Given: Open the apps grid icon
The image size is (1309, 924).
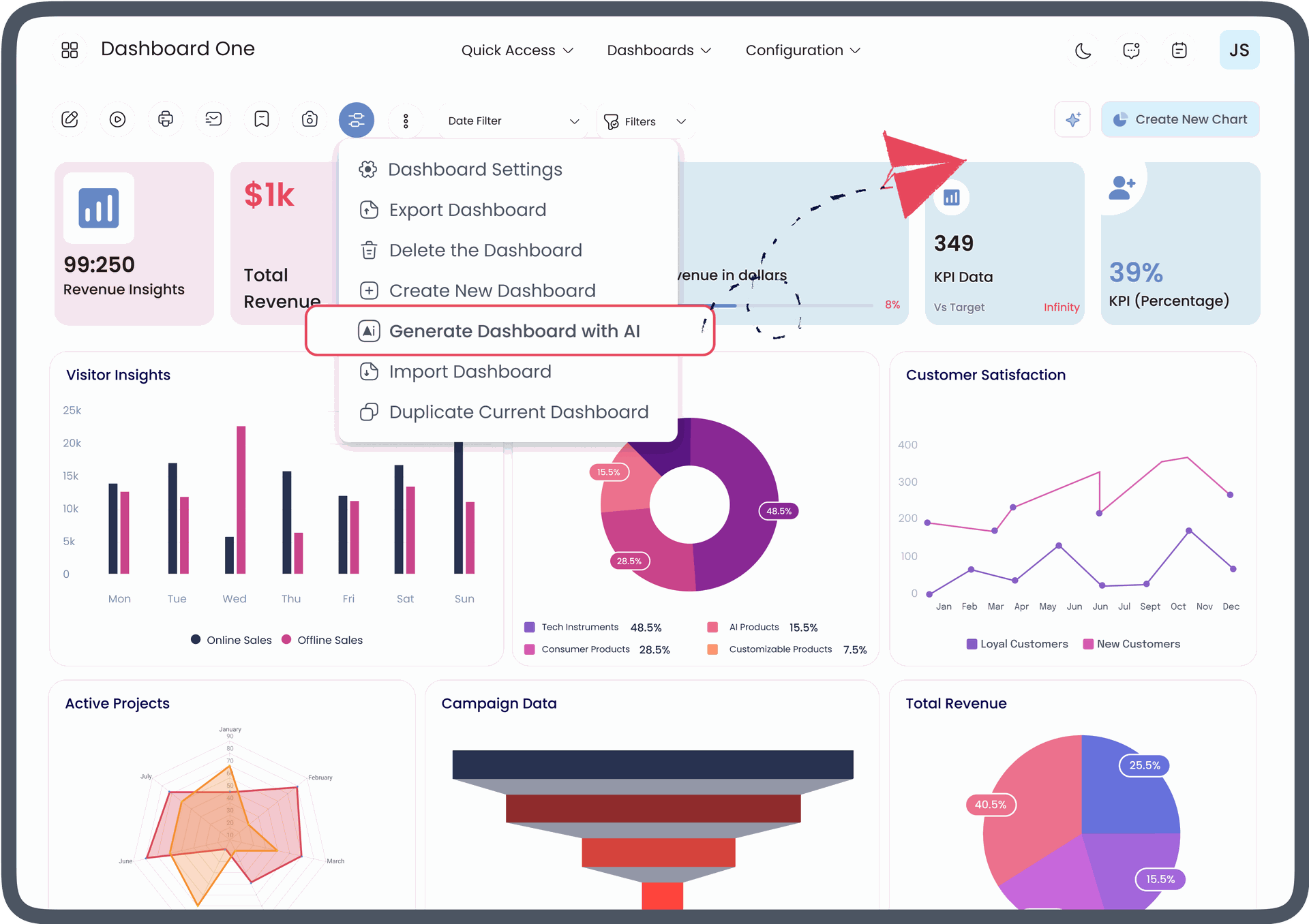Looking at the screenshot, I should pyautogui.click(x=70, y=50).
